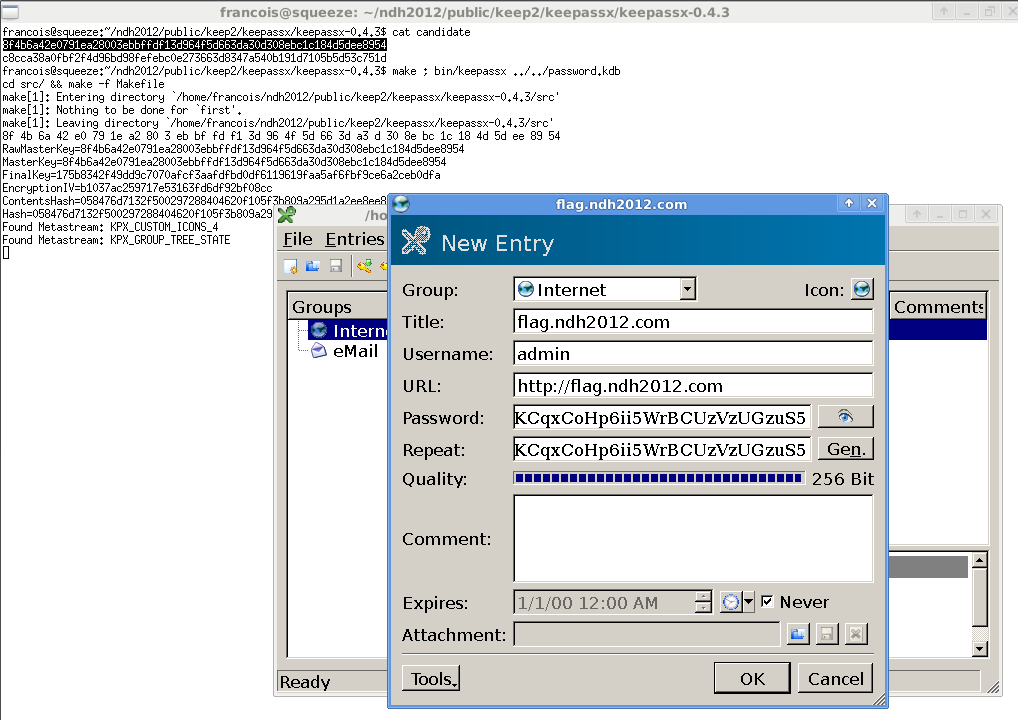
Task: Click the Save Database toolbar icon in KeePassX
Action: tap(336, 266)
